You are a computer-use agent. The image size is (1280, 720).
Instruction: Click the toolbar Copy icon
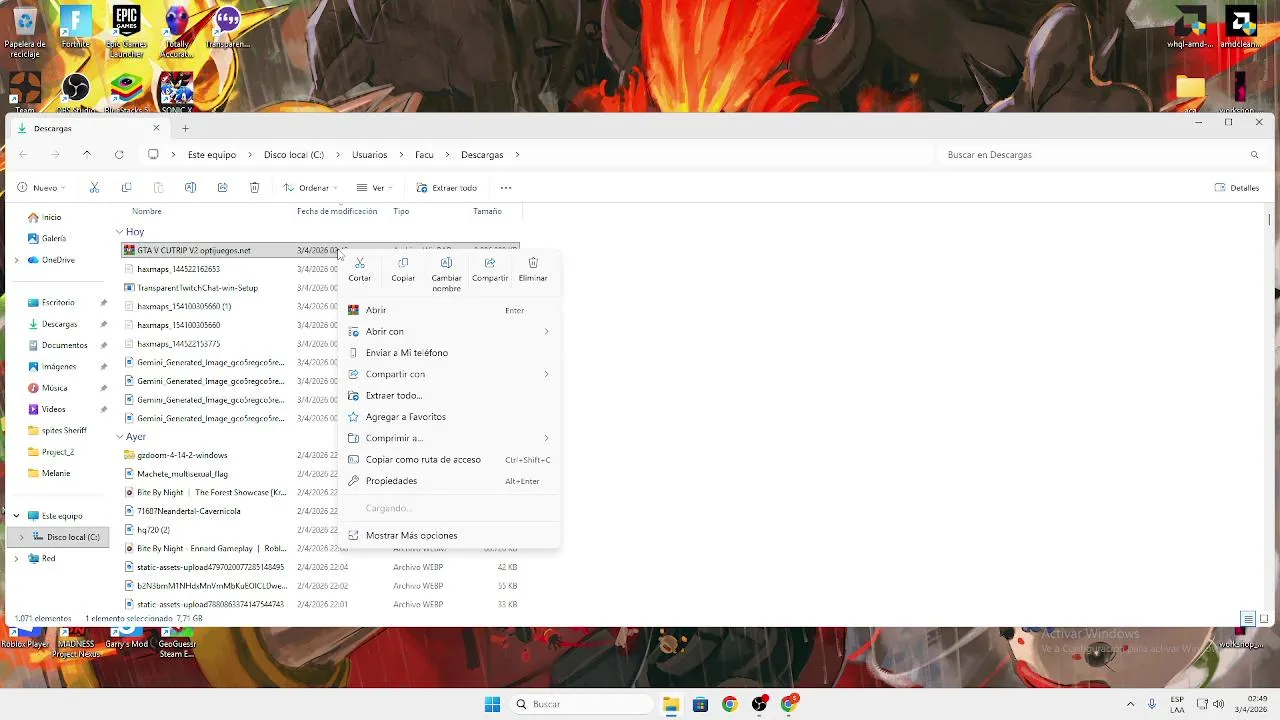click(126, 188)
